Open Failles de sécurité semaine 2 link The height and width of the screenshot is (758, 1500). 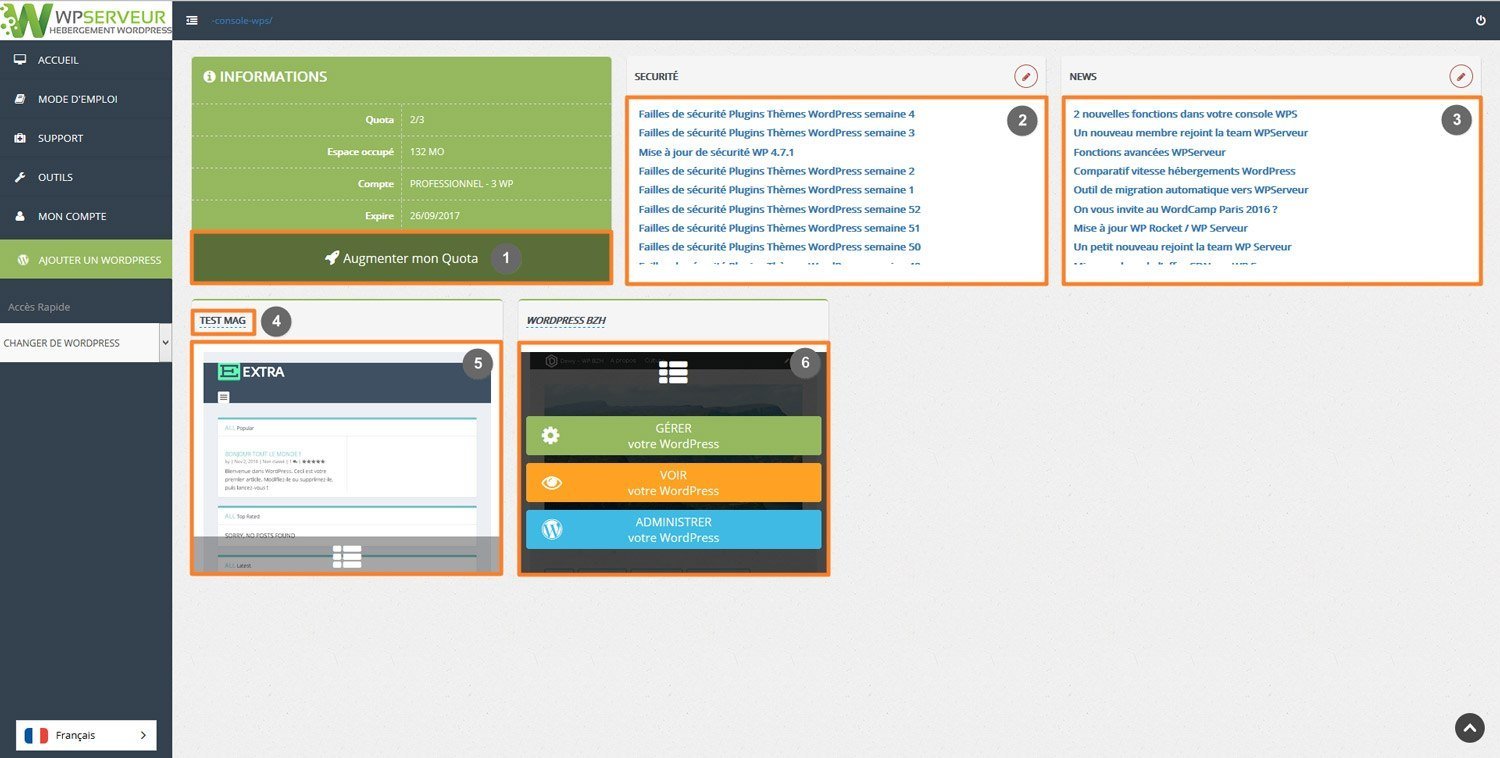click(x=777, y=171)
